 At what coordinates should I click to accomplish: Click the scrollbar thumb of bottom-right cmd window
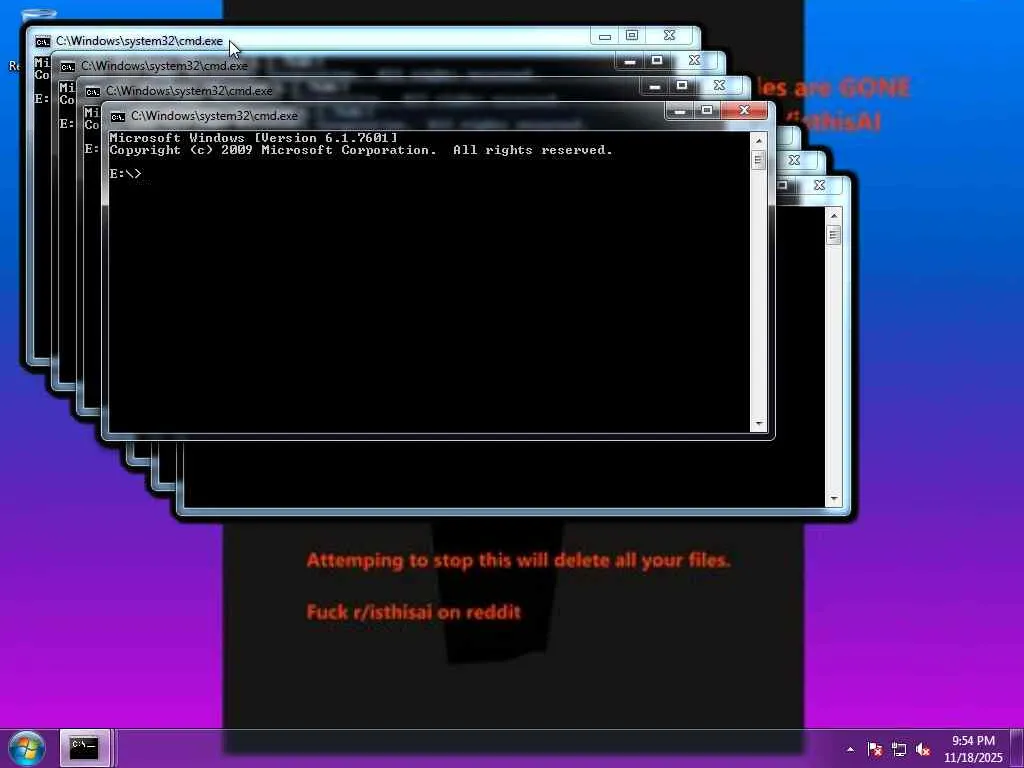833,235
